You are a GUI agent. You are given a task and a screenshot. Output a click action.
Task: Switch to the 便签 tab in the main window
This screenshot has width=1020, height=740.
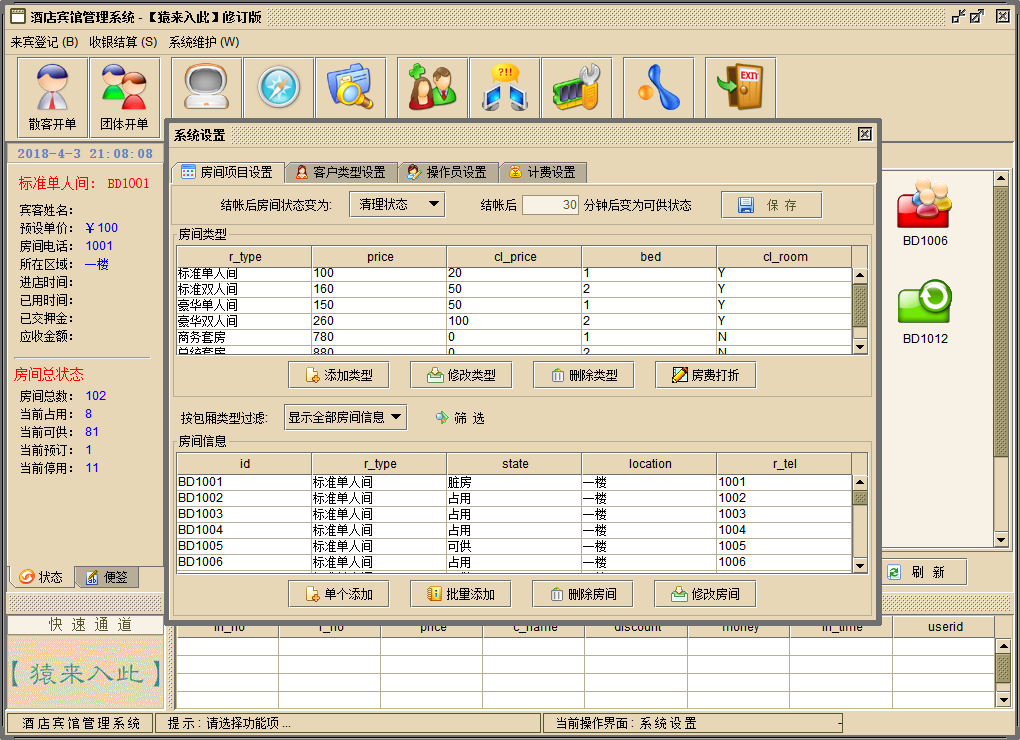tap(107, 577)
